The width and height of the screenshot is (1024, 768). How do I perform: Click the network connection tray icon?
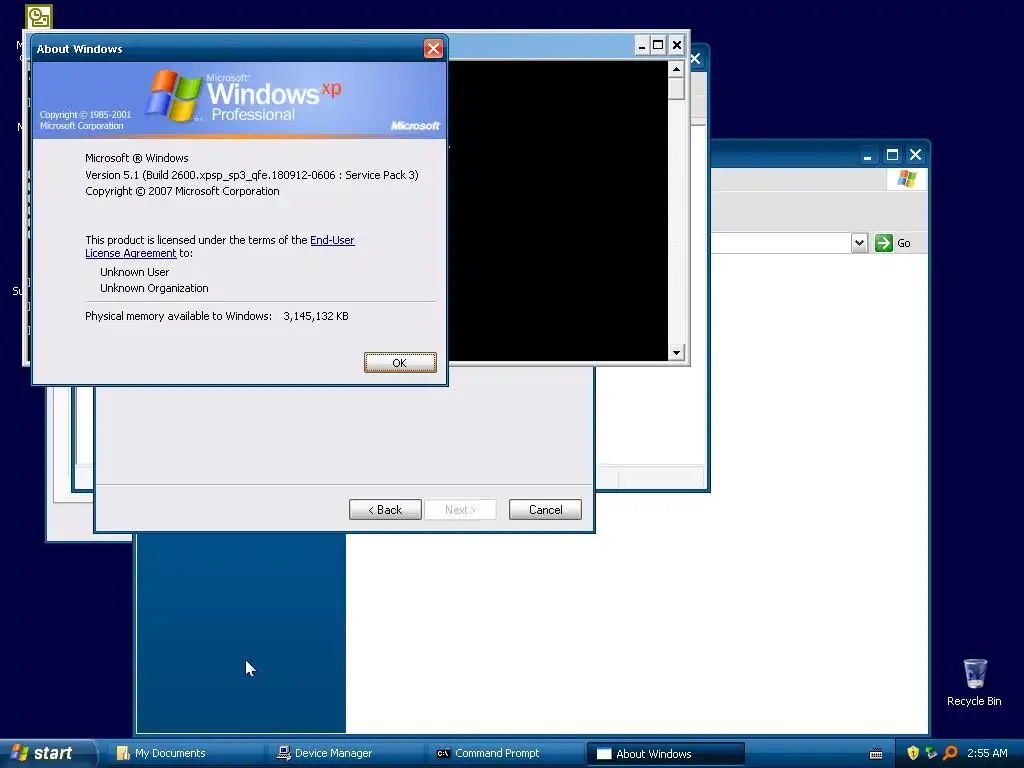[931, 753]
